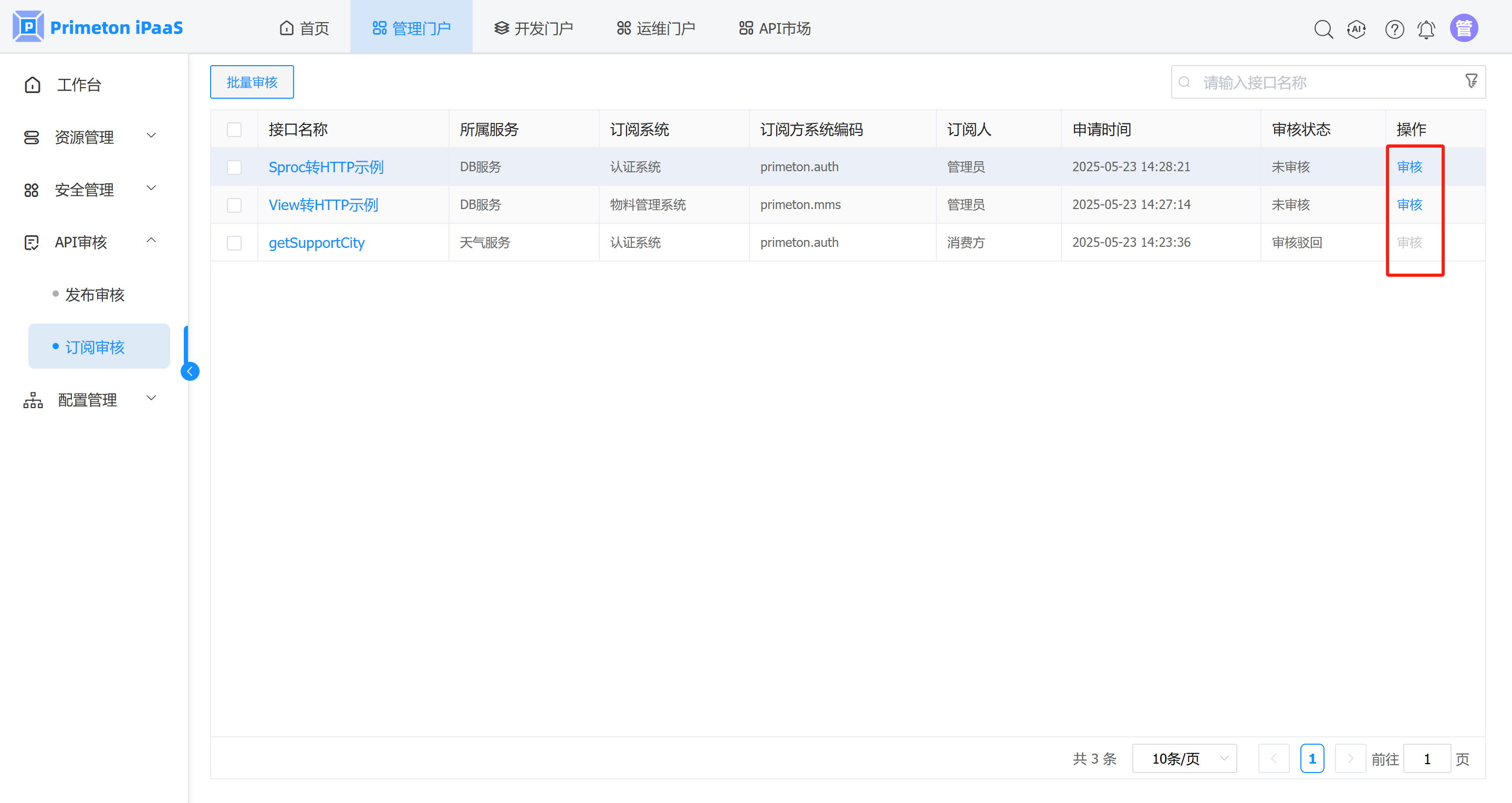Click the help question mark icon
The image size is (1512, 803).
1394,29
